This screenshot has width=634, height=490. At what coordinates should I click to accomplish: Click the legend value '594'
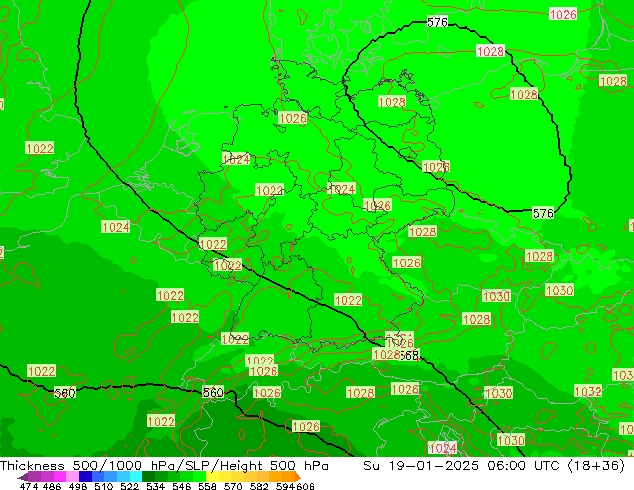(285, 486)
